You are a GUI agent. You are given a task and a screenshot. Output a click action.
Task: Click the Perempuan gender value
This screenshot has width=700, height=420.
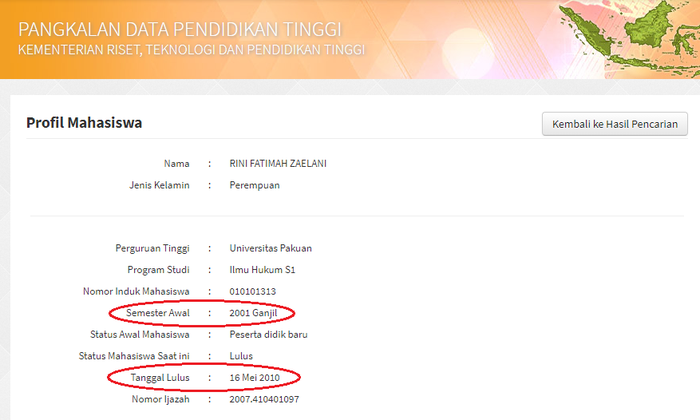[254, 185]
